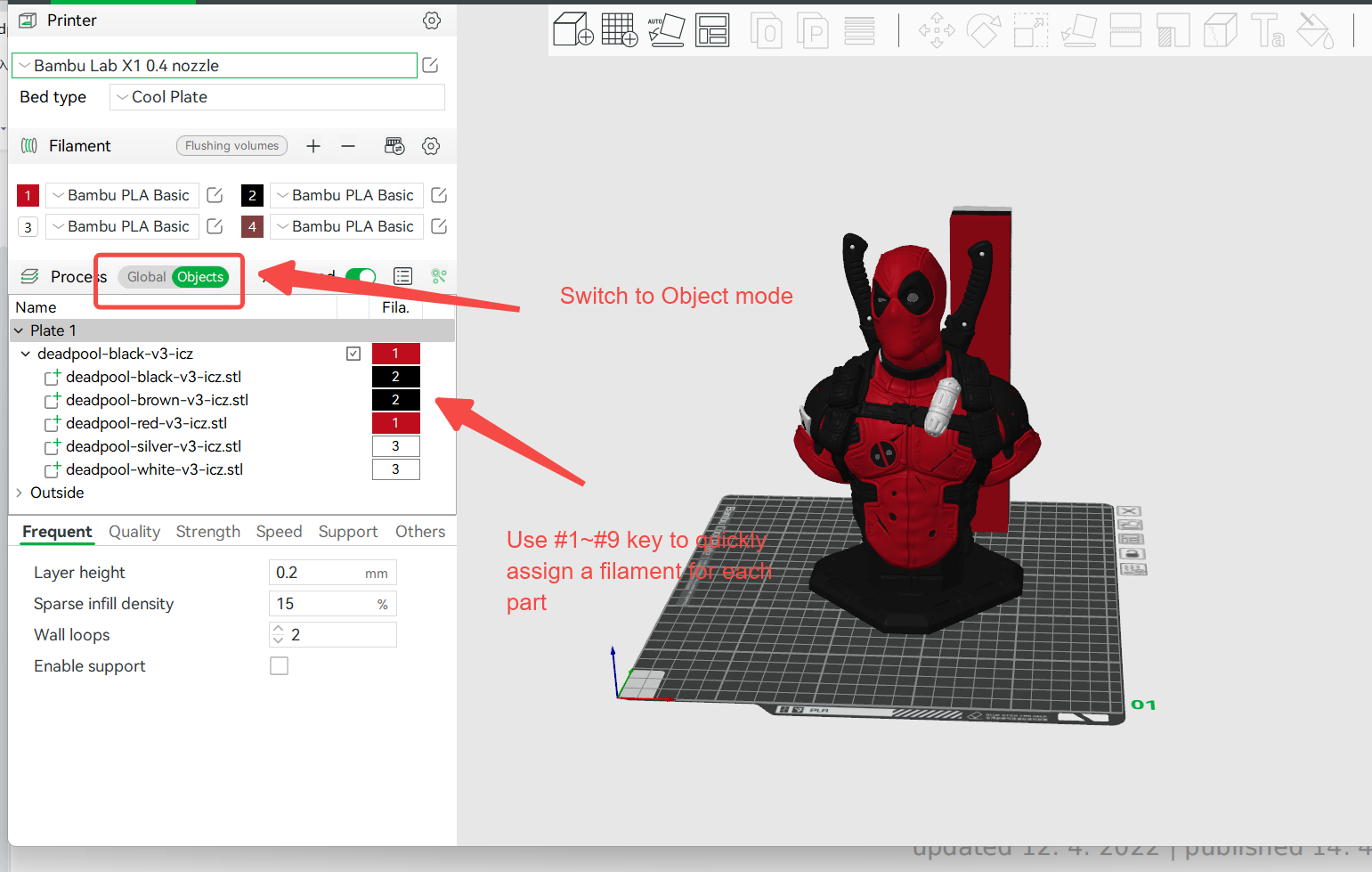This screenshot has width=1372, height=872.
Task: Open the Bed type dropdown
Action: click(276, 96)
